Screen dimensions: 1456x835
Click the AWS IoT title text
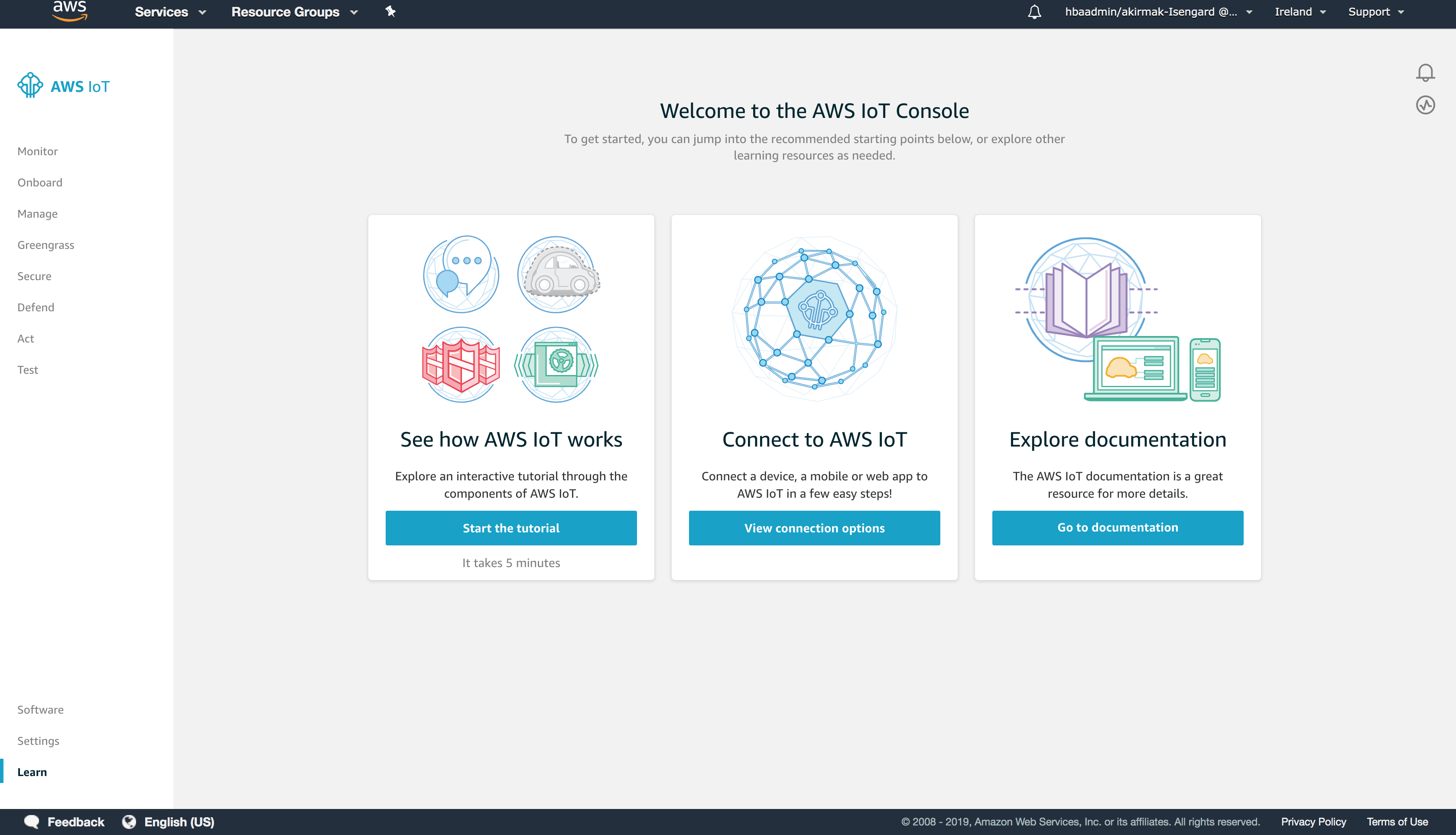tap(80, 86)
